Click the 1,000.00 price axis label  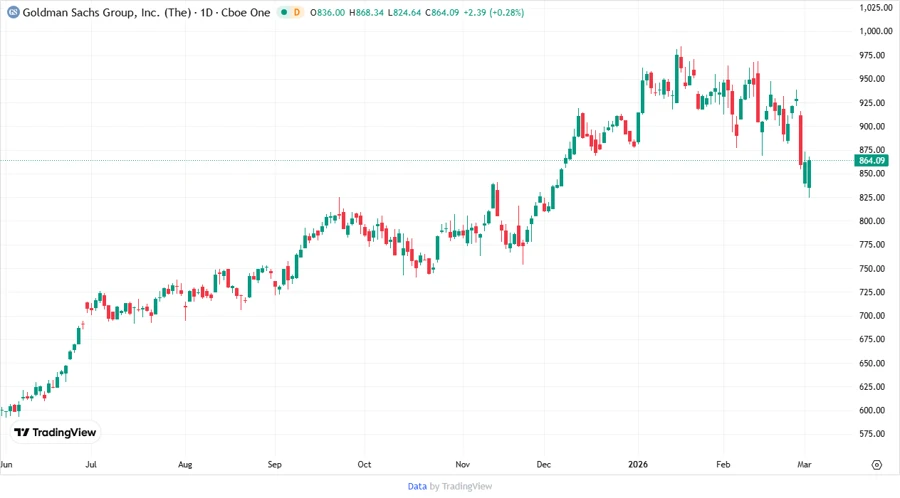pos(875,31)
